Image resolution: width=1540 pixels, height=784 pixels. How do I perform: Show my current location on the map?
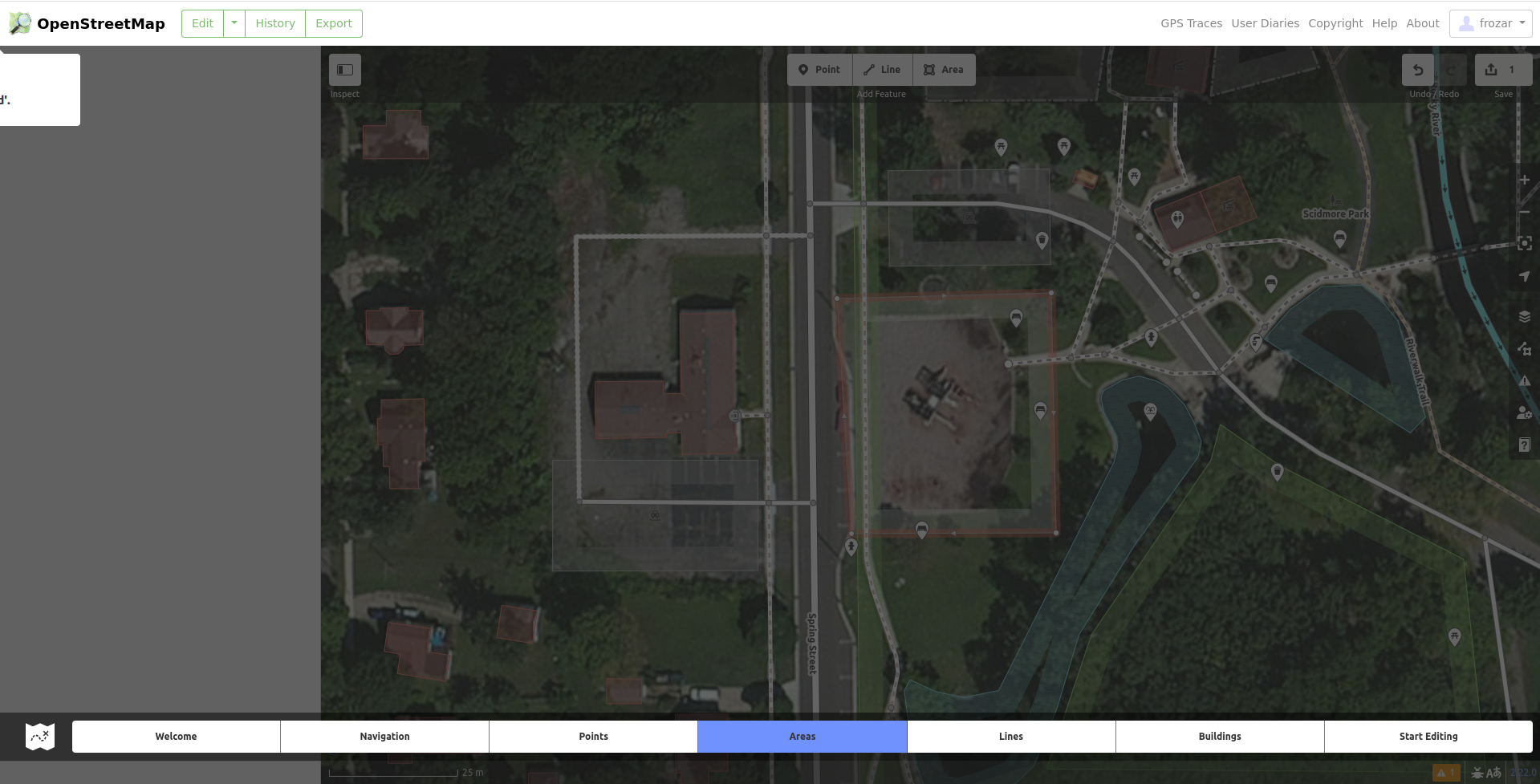click(x=1524, y=275)
